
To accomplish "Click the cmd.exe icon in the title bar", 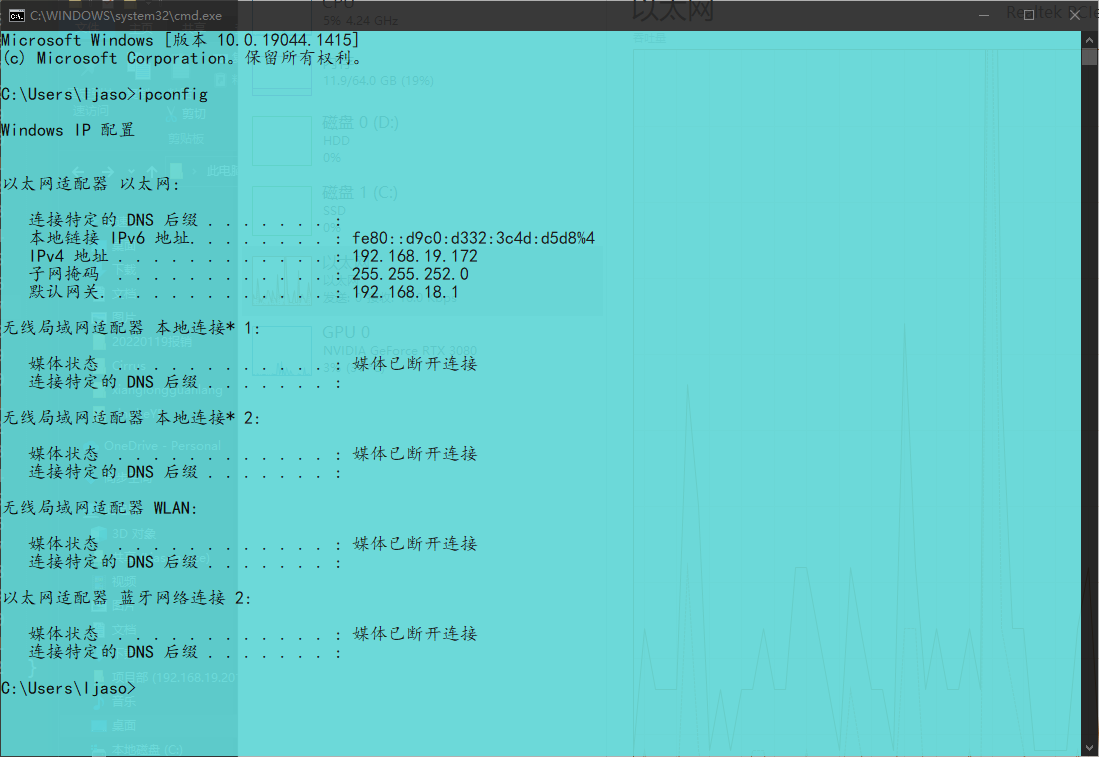I will [x=14, y=15].
